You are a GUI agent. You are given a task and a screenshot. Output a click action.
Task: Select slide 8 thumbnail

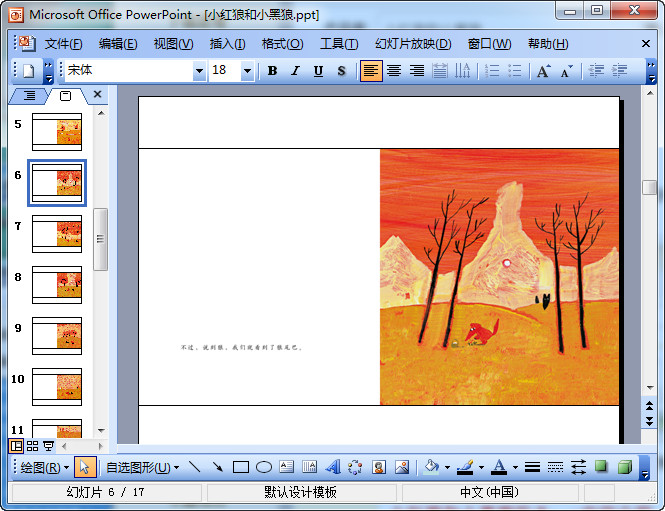click(x=57, y=285)
